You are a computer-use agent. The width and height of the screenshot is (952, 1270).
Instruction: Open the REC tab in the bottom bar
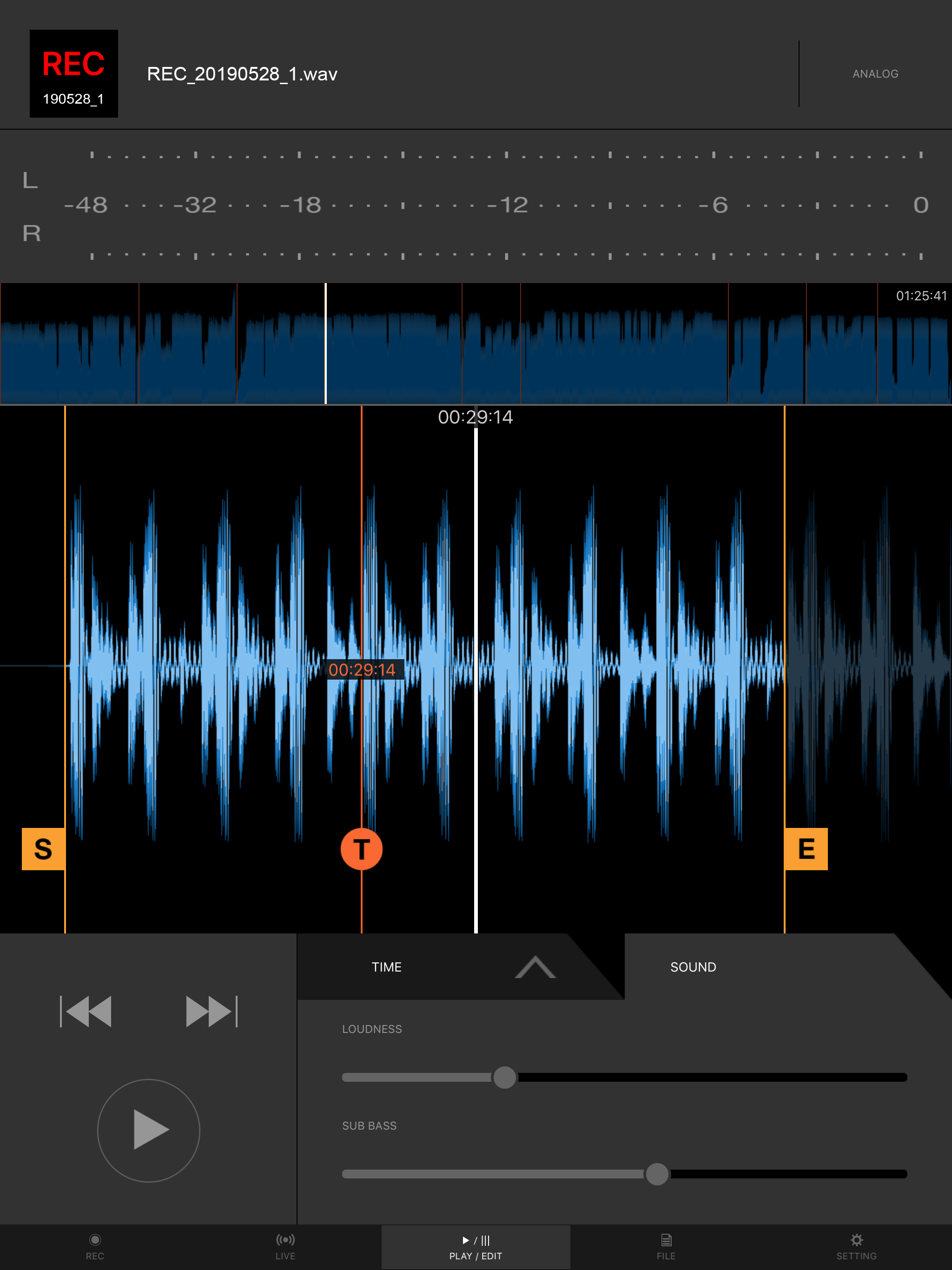point(95,1247)
